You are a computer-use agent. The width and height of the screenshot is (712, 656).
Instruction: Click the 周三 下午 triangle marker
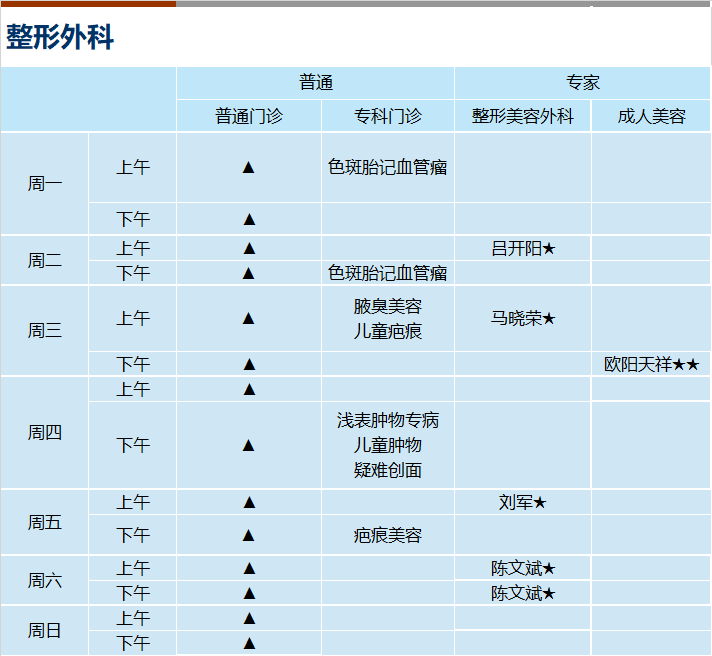249,364
